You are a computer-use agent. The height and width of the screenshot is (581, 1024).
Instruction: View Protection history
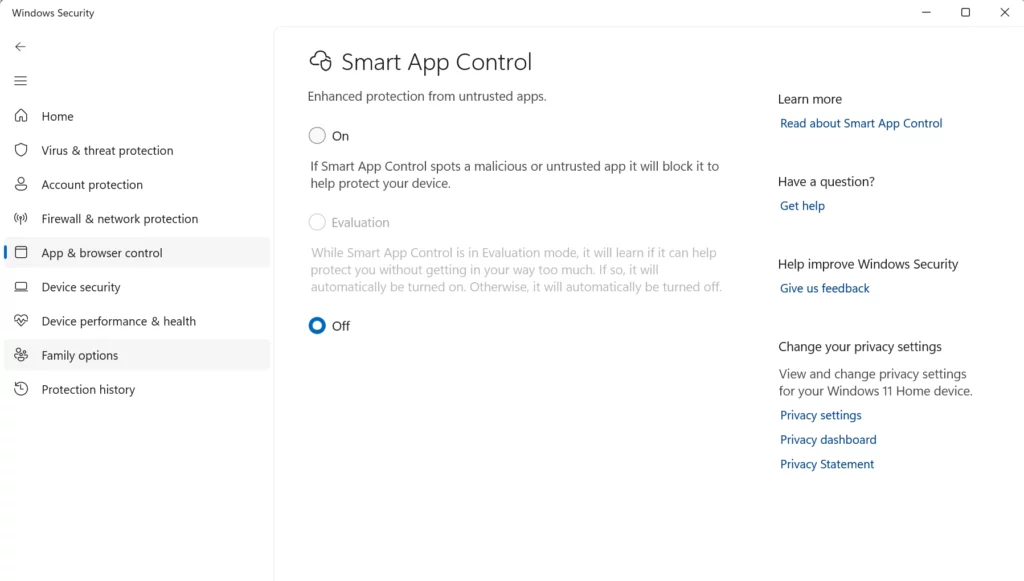137,389
